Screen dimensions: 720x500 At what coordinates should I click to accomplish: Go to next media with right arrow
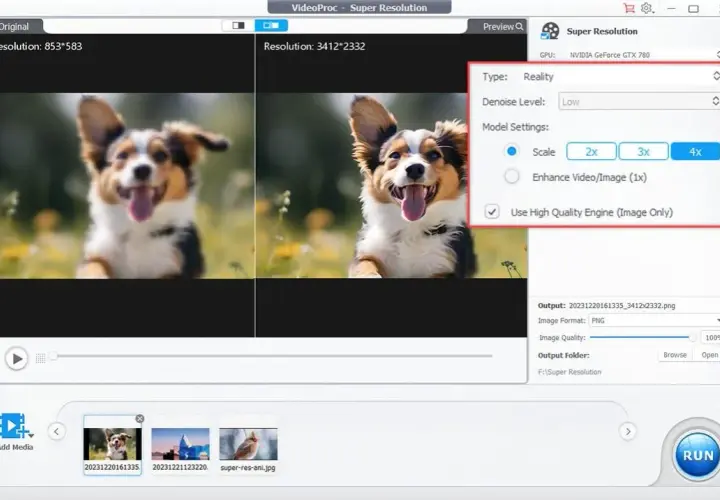point(628,431)
